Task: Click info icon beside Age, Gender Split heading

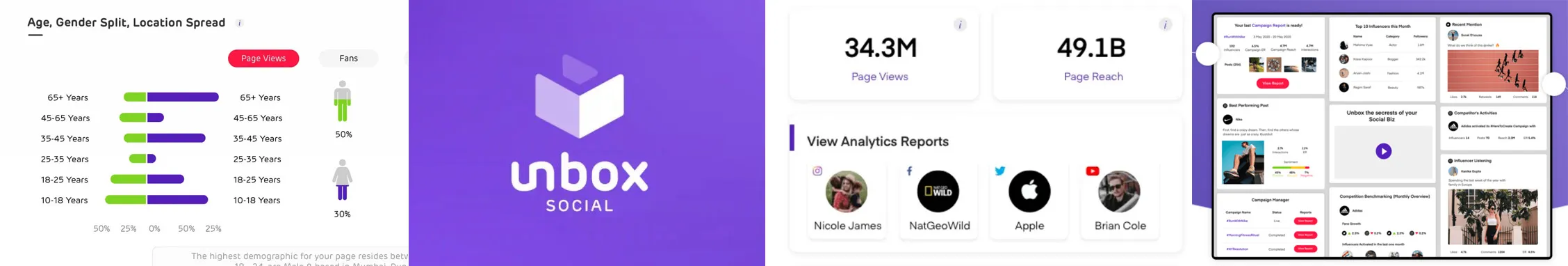Action: point(240,23)
